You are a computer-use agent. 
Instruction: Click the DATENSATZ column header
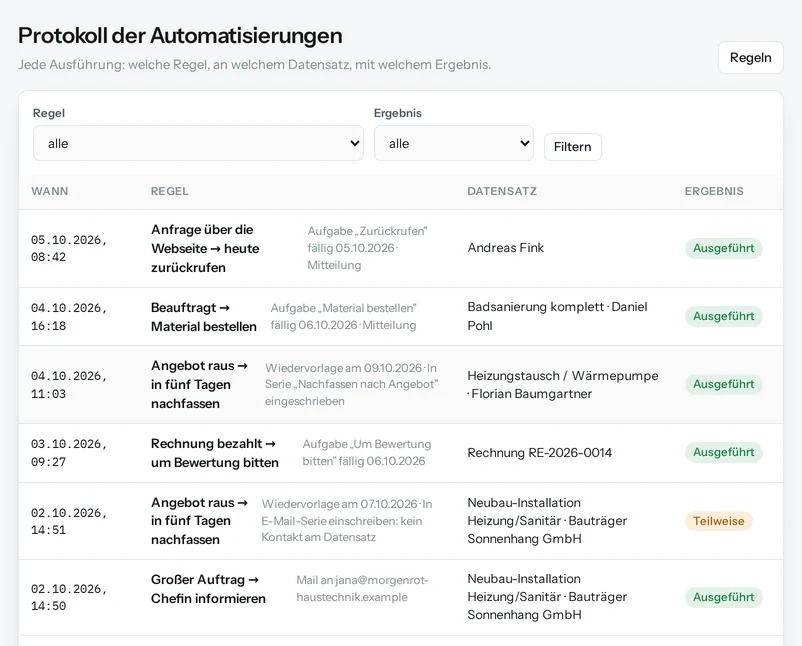502,191
